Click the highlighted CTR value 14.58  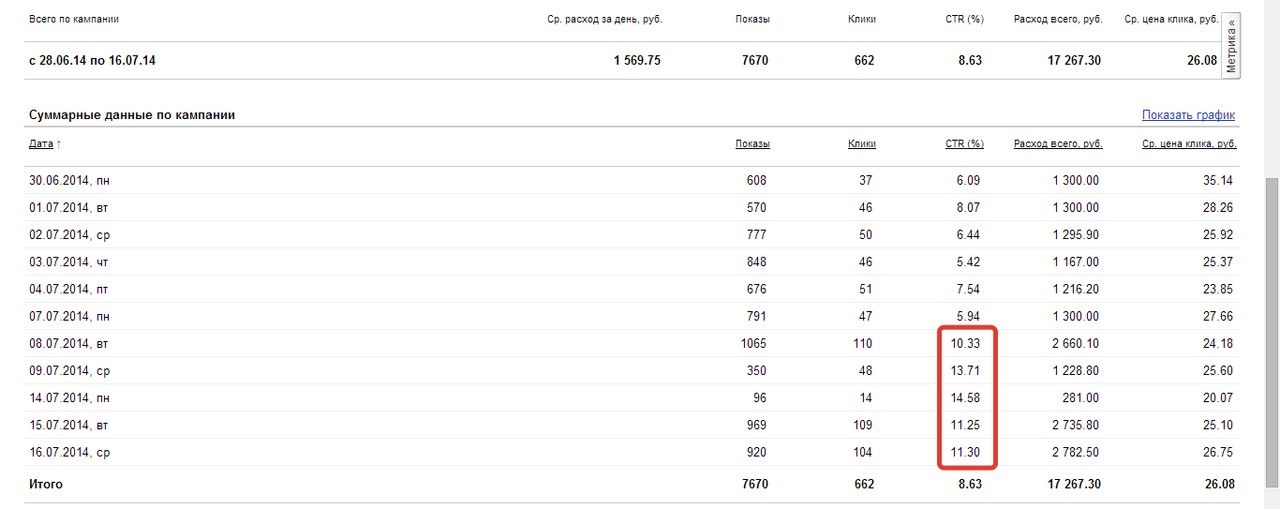(x=966, y=398)
